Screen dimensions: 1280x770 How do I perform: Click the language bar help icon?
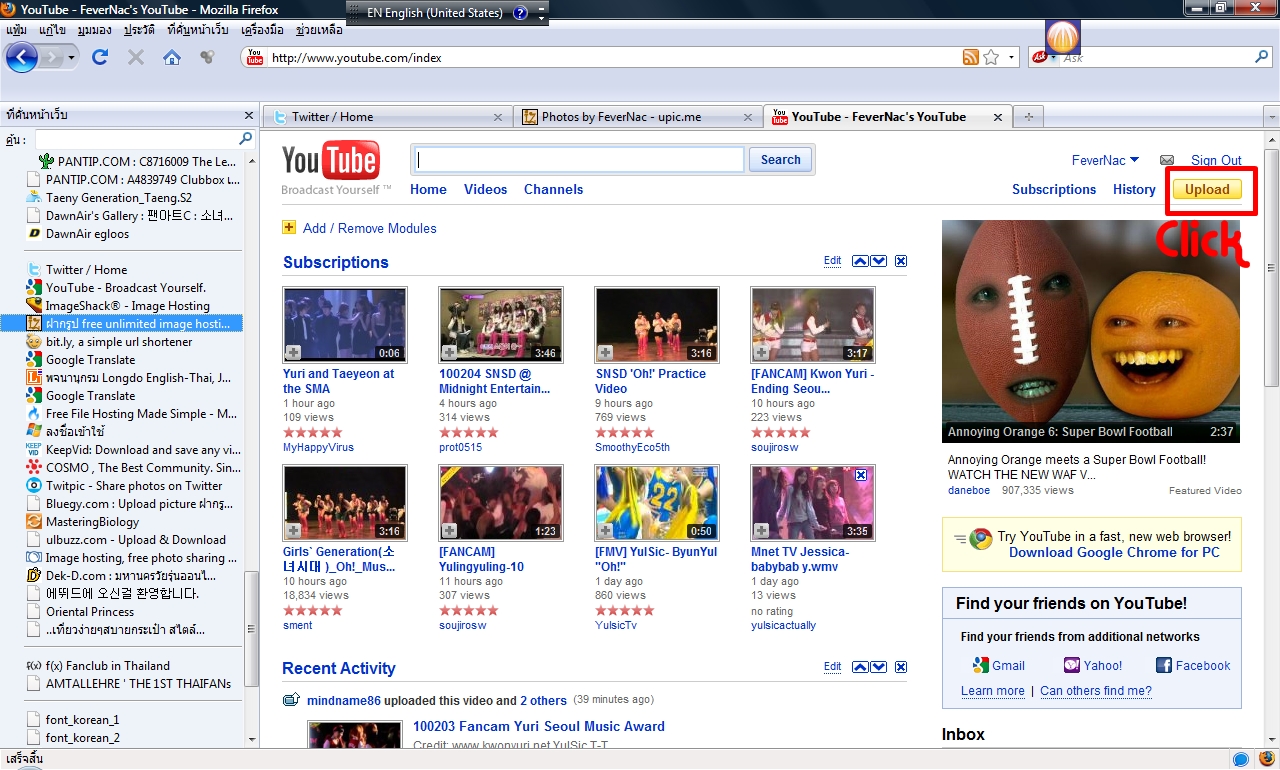coord(520,13)
